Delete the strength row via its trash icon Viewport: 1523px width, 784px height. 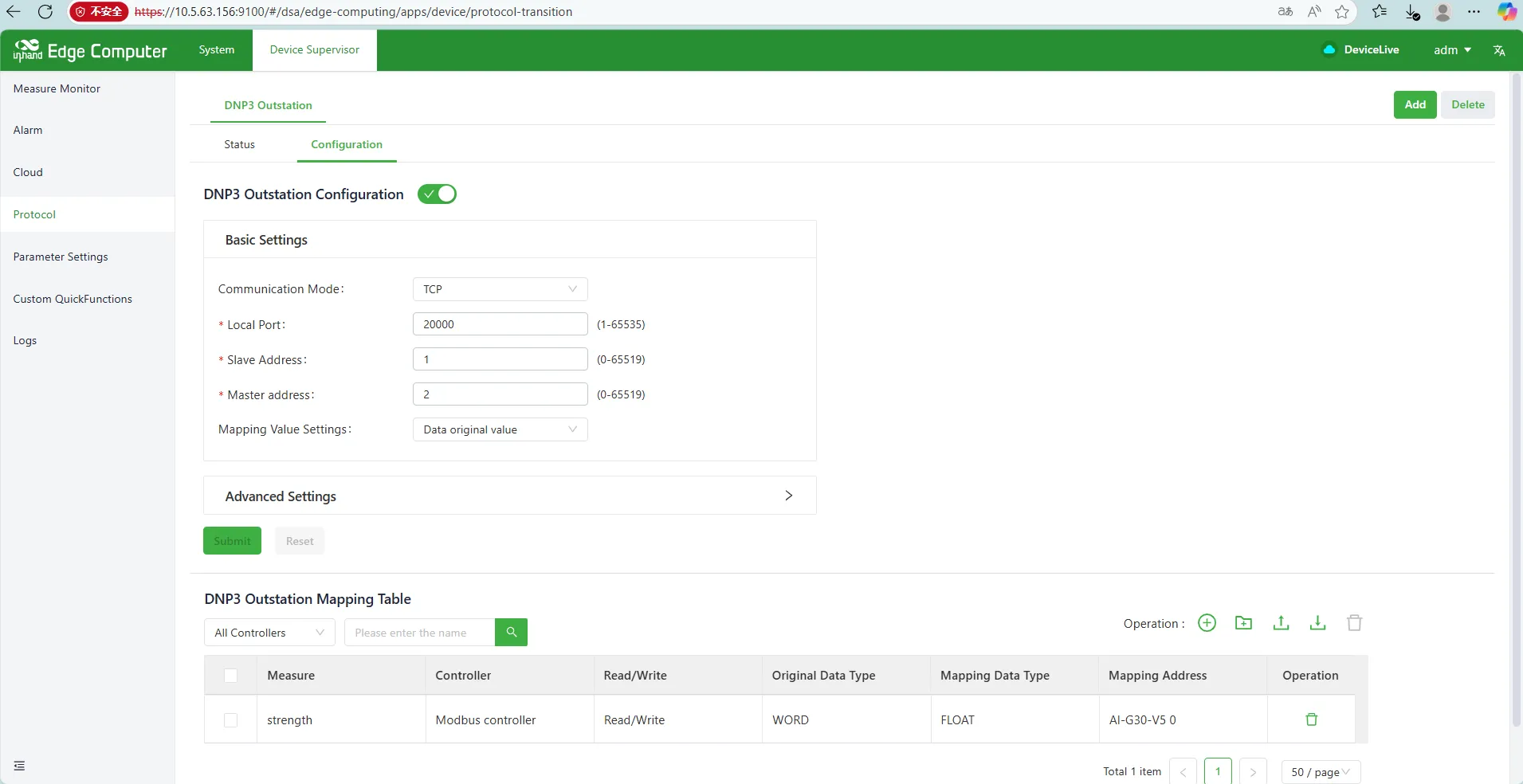click(x=1311, y=719)
